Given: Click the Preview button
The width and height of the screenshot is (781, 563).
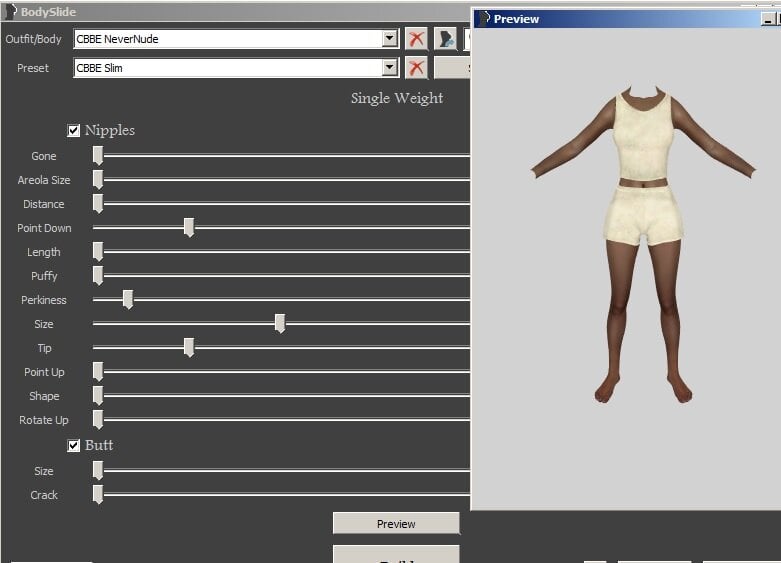Looking at the screenshot, I should (396, 524).
